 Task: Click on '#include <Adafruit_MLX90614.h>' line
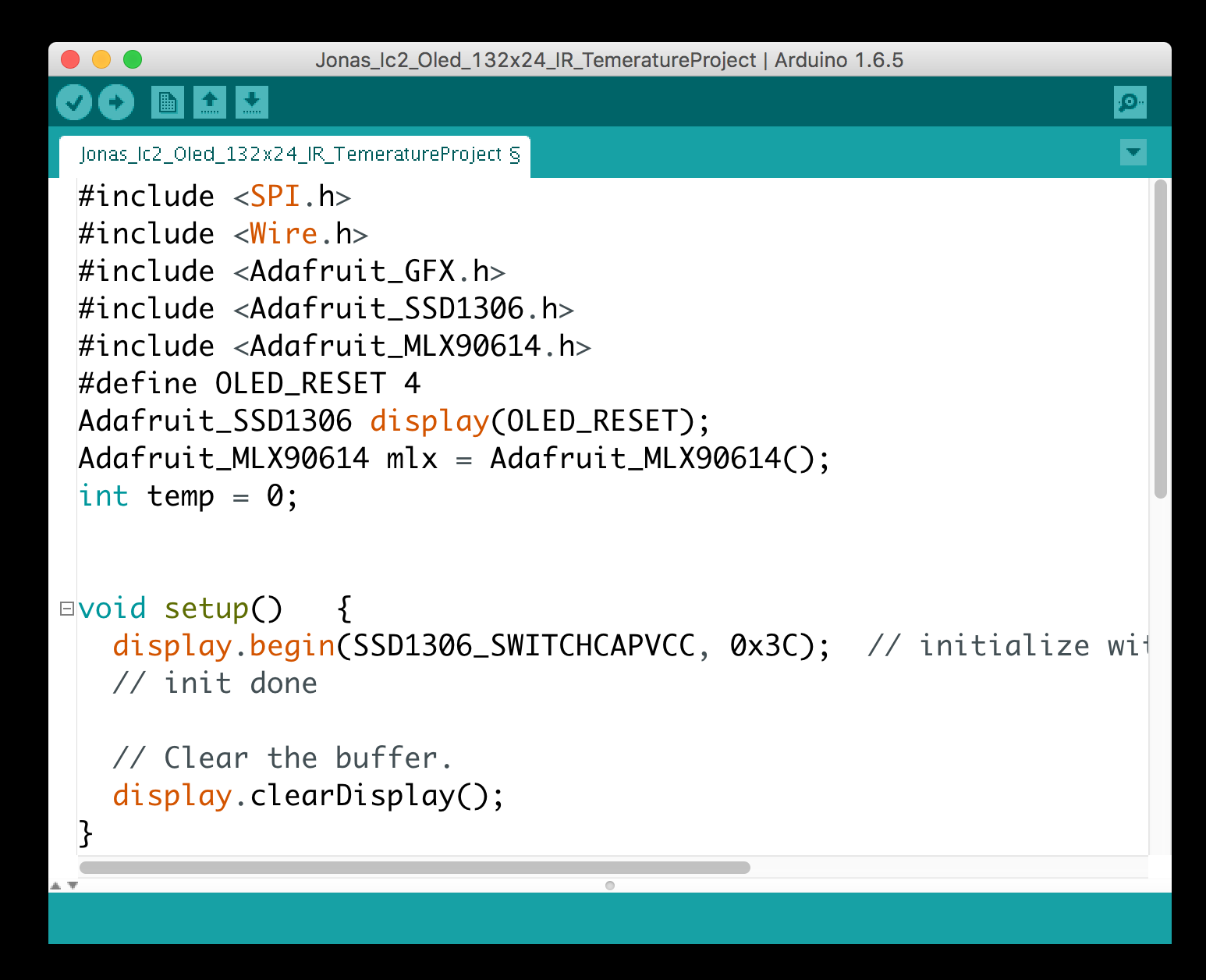coord(335,346)
